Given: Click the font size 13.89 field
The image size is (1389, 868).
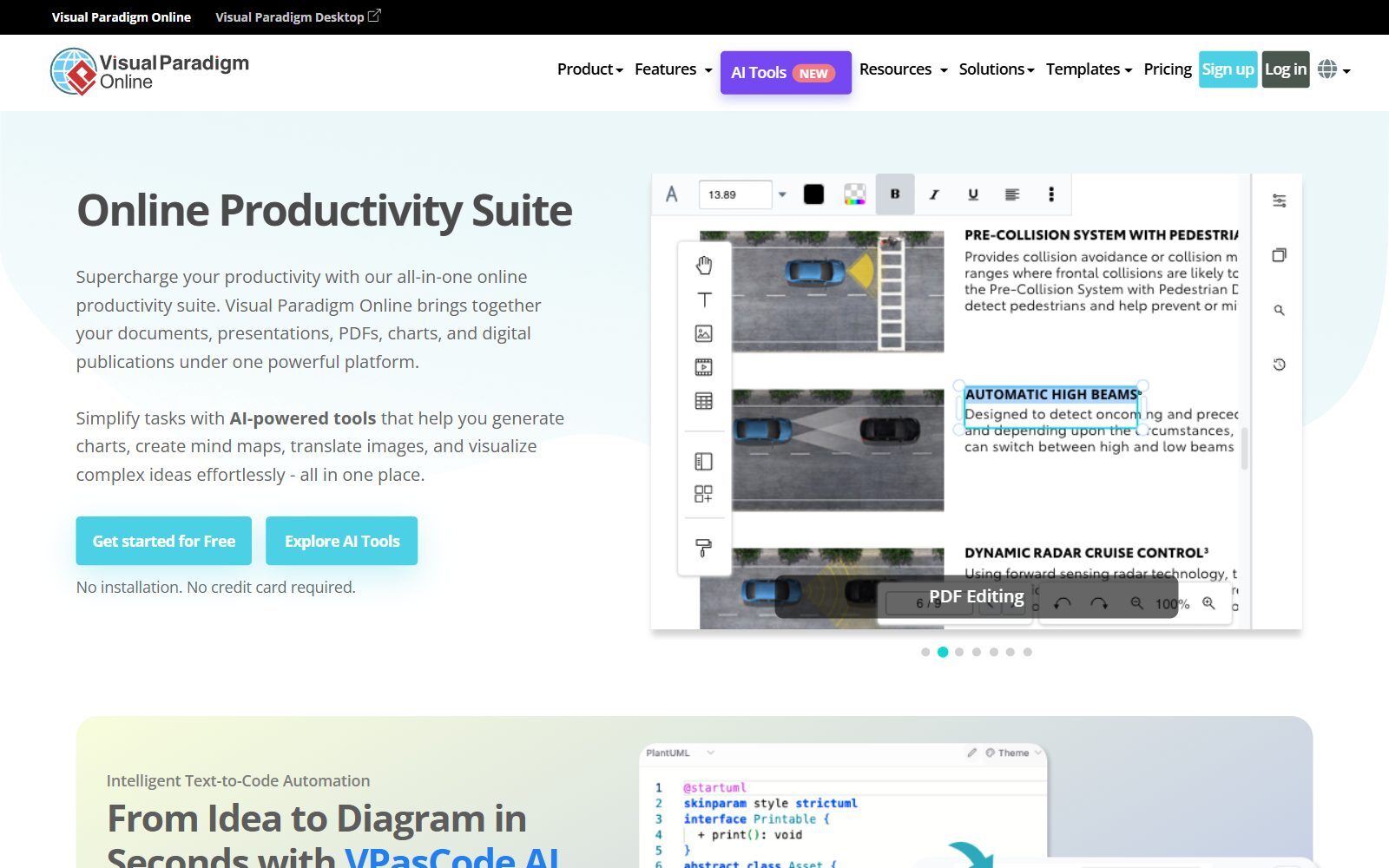Looking at the screenshot, I should tap(735, 194).
